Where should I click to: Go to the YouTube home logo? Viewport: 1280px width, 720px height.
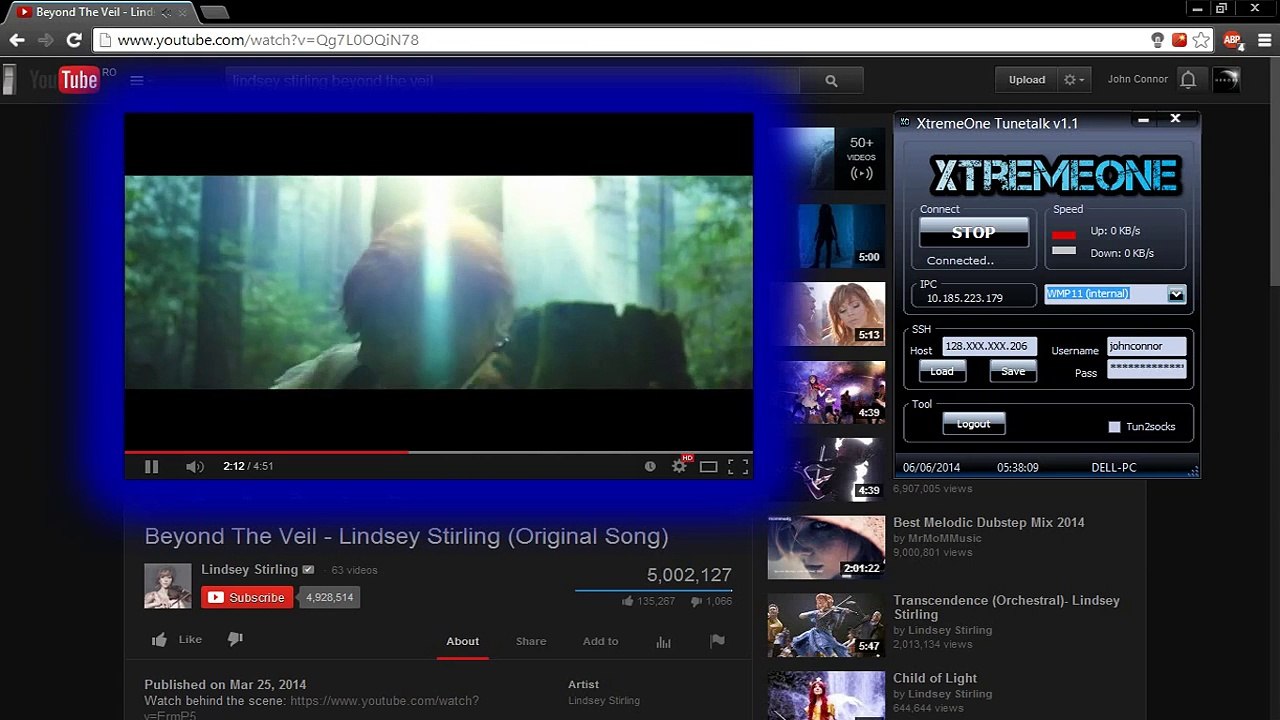click(65, 80)
